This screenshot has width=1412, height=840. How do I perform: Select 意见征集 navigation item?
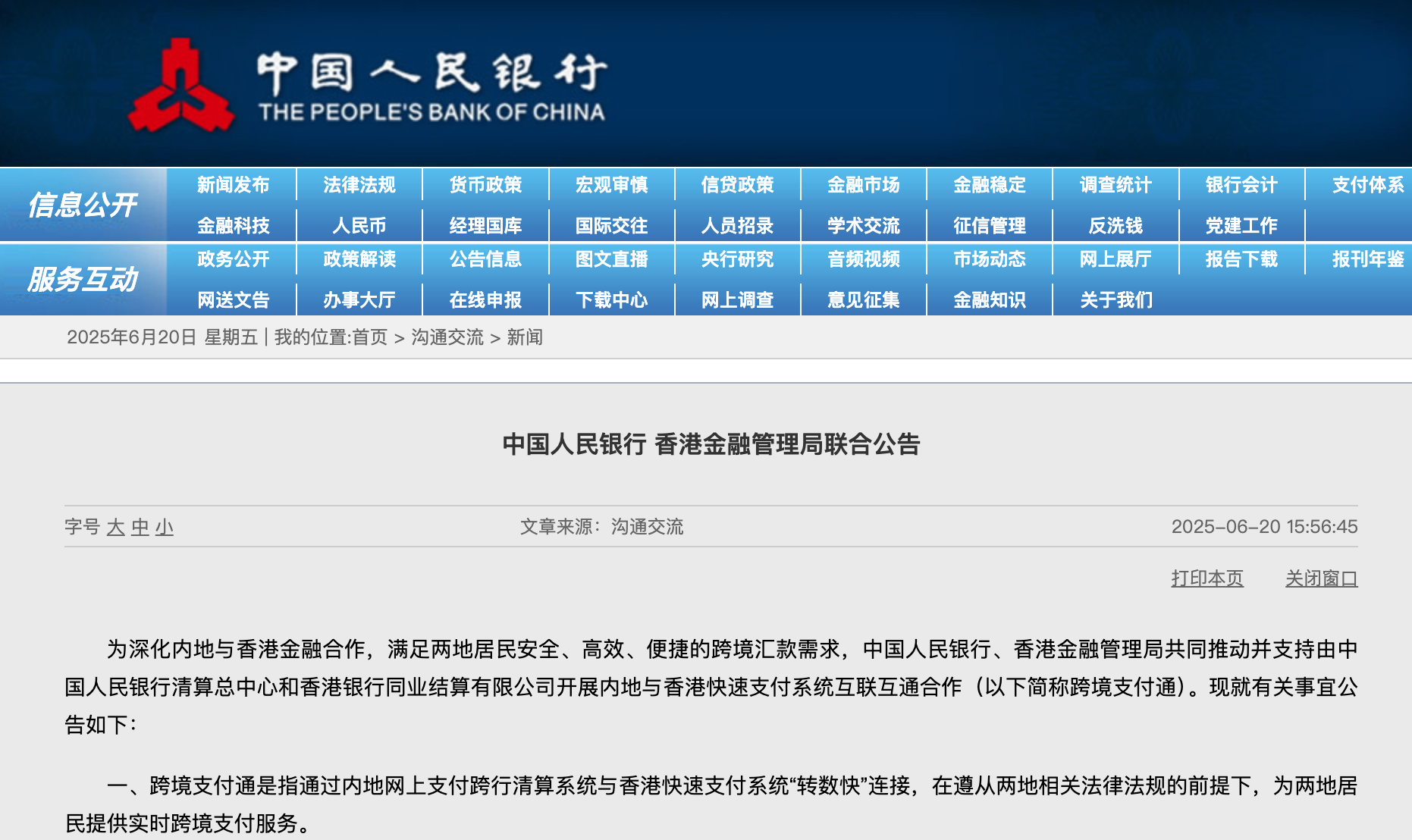tap(863, 300)
